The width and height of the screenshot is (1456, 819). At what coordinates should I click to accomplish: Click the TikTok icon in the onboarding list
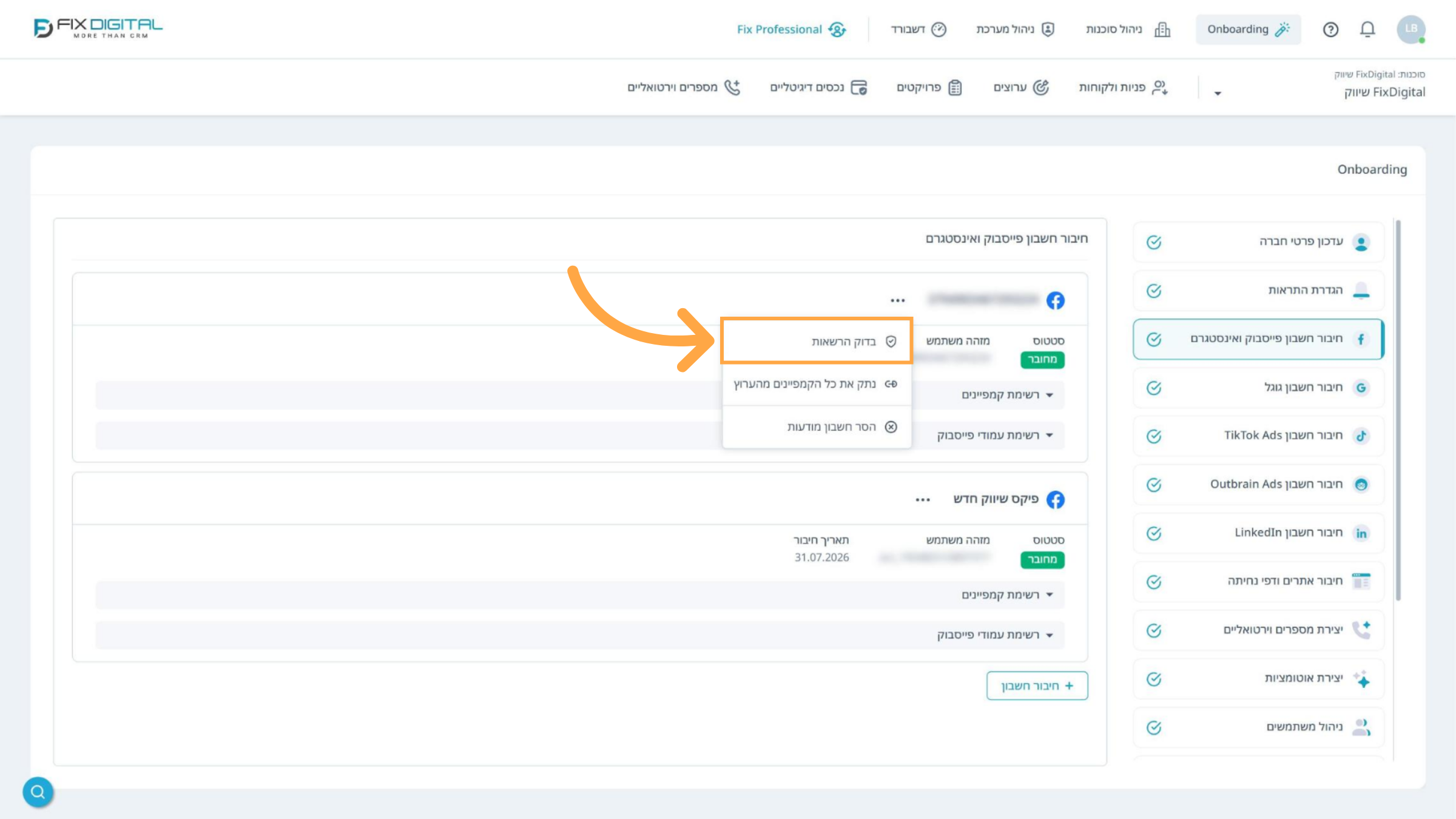click(1361, 436)
